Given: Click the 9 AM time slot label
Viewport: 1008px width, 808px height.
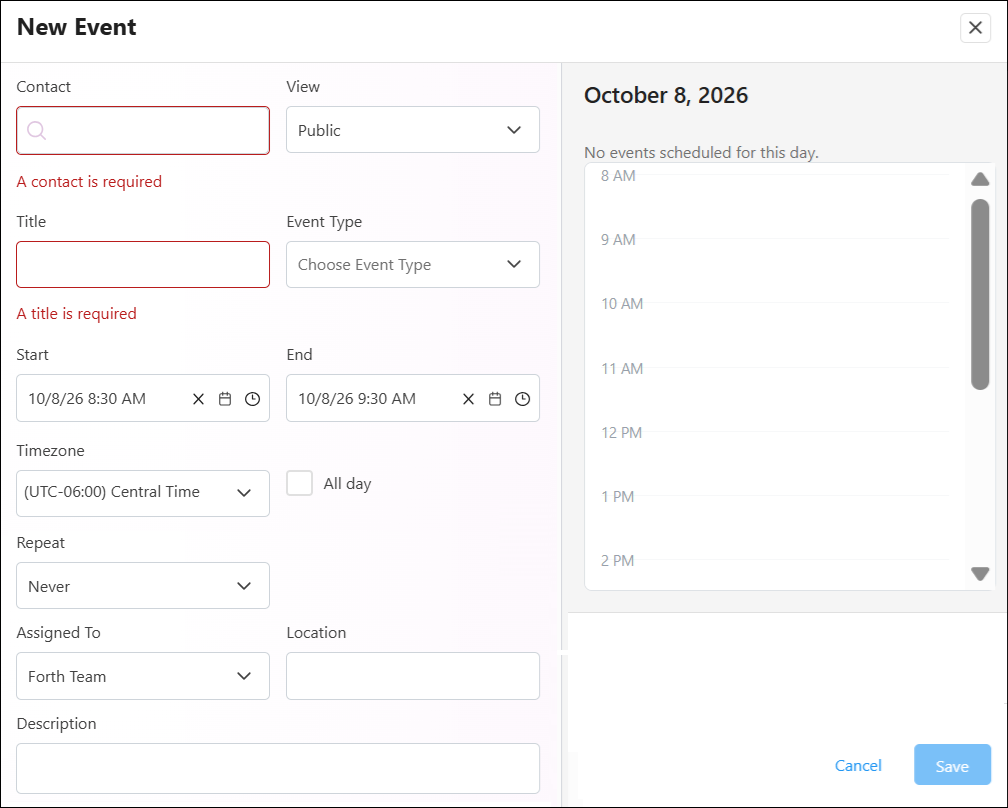Looking at the screenshot, I should pos(618,240).
